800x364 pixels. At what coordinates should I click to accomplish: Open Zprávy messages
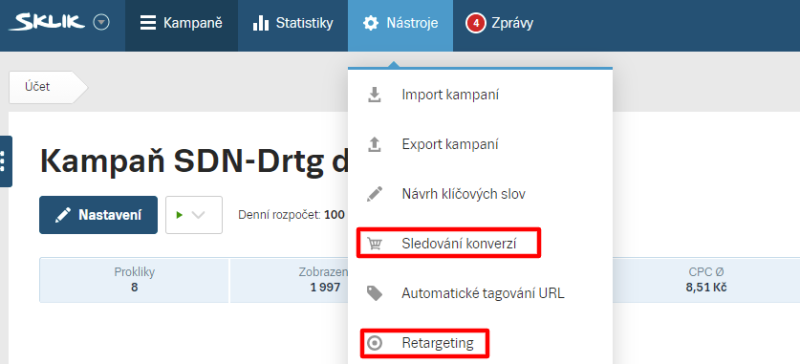[499, 23]
